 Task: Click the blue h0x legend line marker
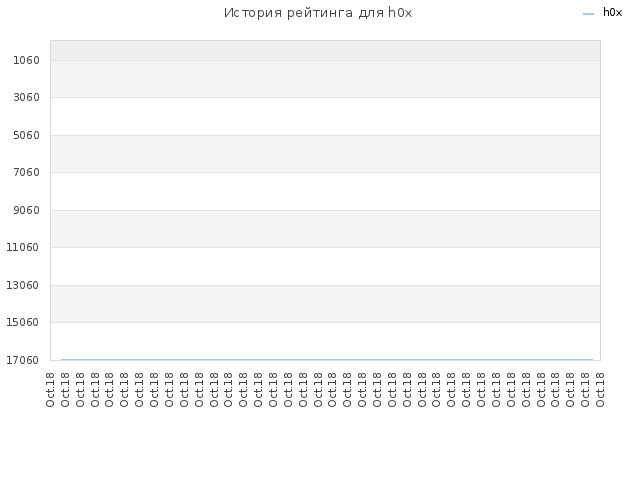coord(588,14)
